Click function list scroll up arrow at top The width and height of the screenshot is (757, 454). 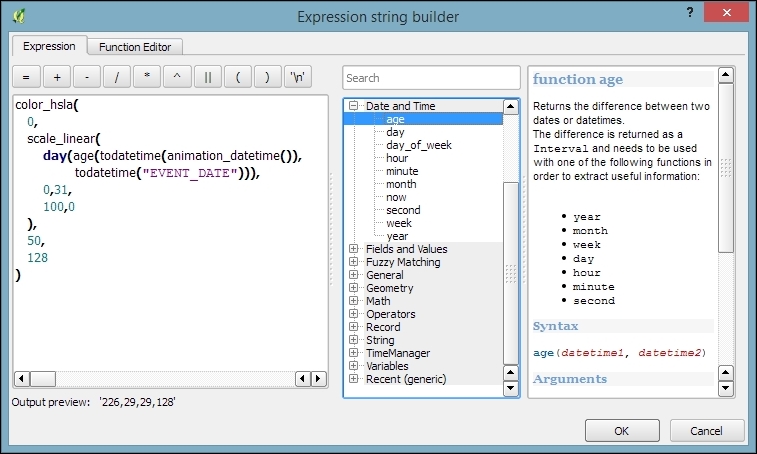(510, 106)
